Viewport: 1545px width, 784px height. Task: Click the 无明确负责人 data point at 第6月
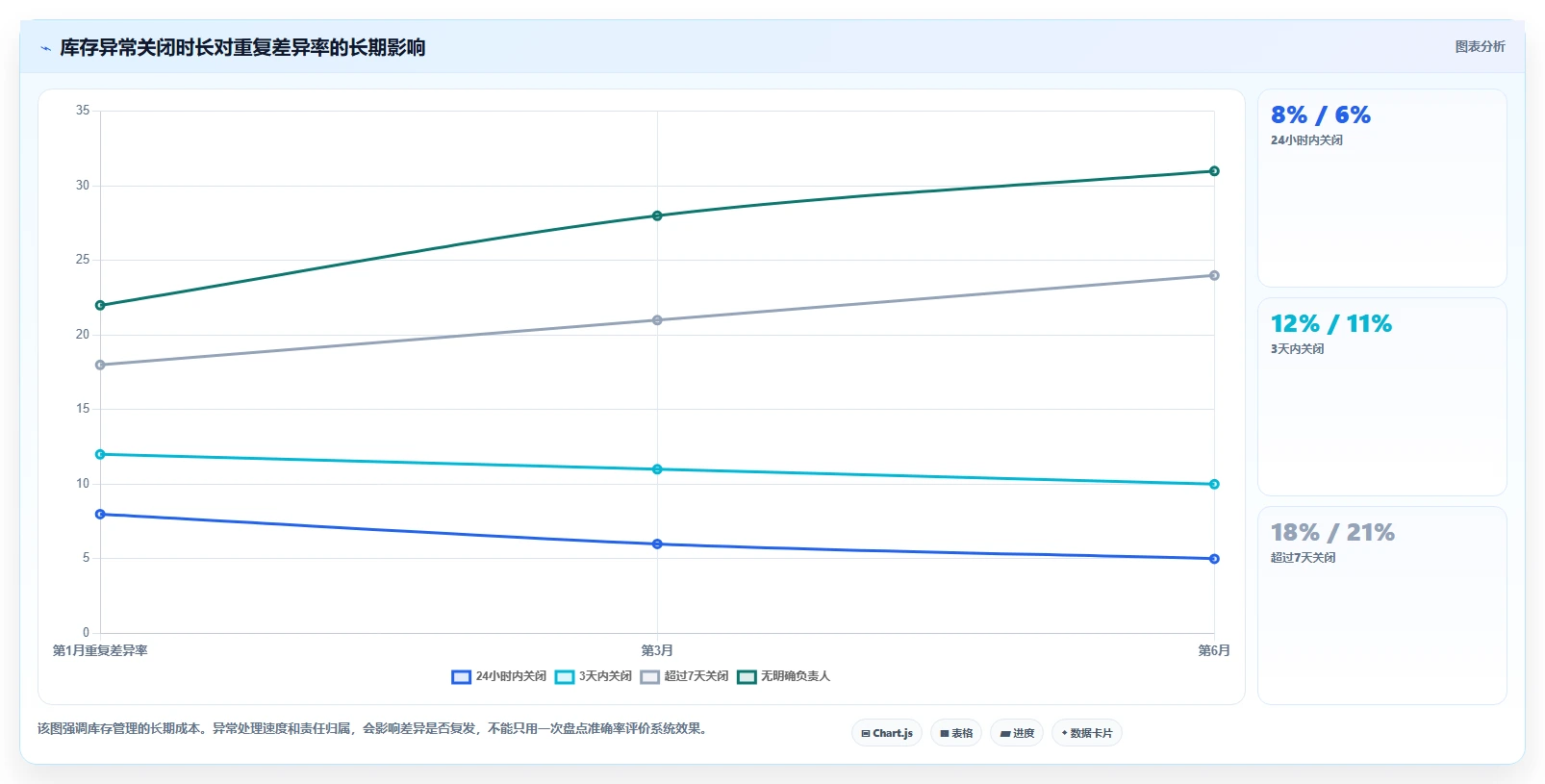click(1214, 171)
